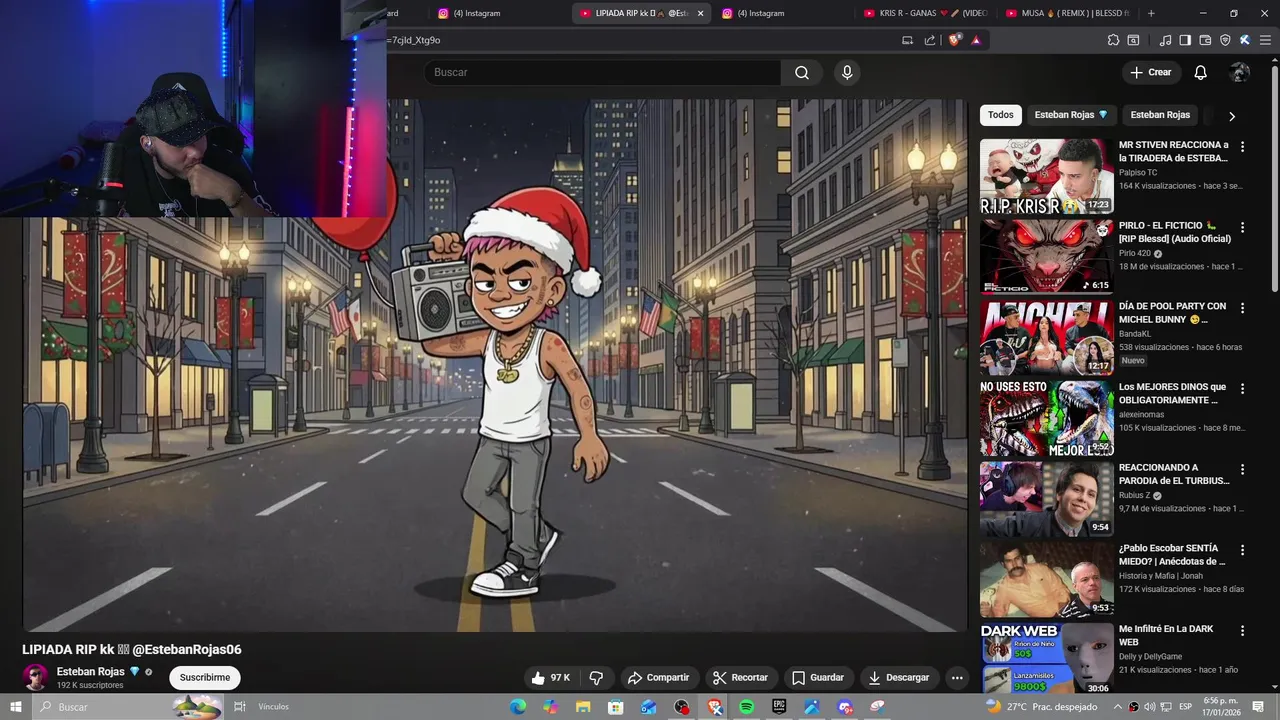Select first Esteban Rojas chip with diamond

coord(1071,115)
